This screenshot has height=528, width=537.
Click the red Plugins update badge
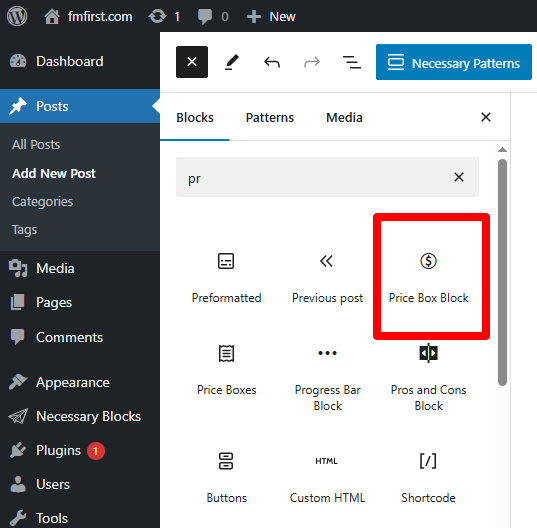pos(96,451)
